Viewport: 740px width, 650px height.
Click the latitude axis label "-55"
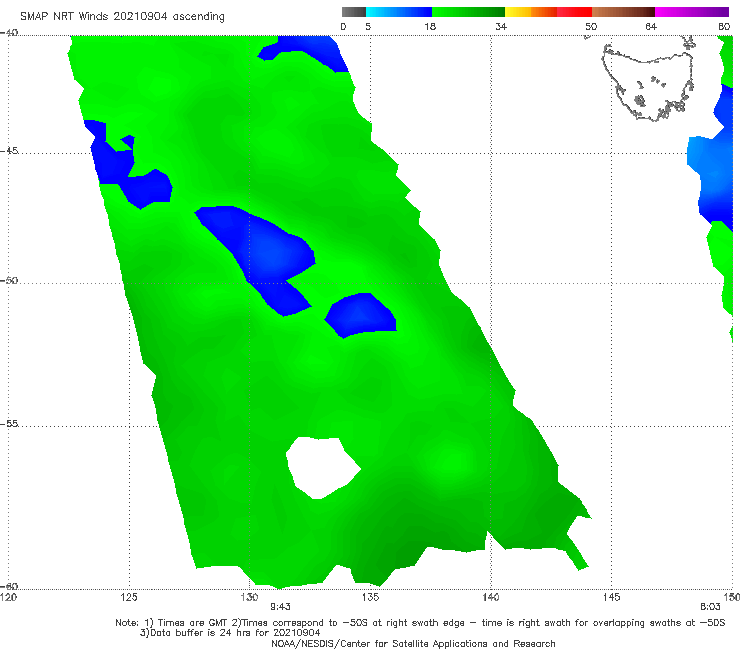click(9, 423)
